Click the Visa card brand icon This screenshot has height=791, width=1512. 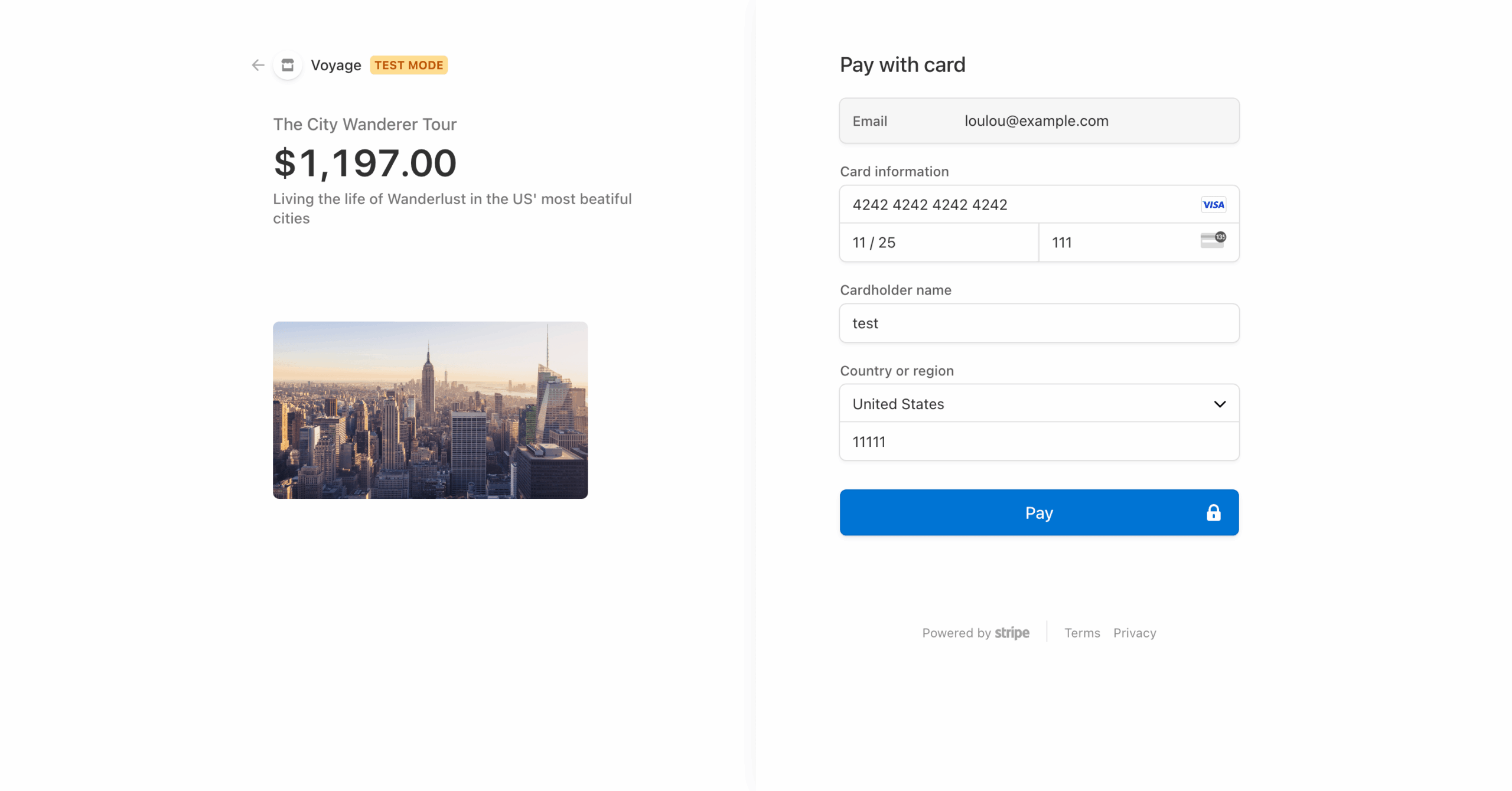(1213, 204)
